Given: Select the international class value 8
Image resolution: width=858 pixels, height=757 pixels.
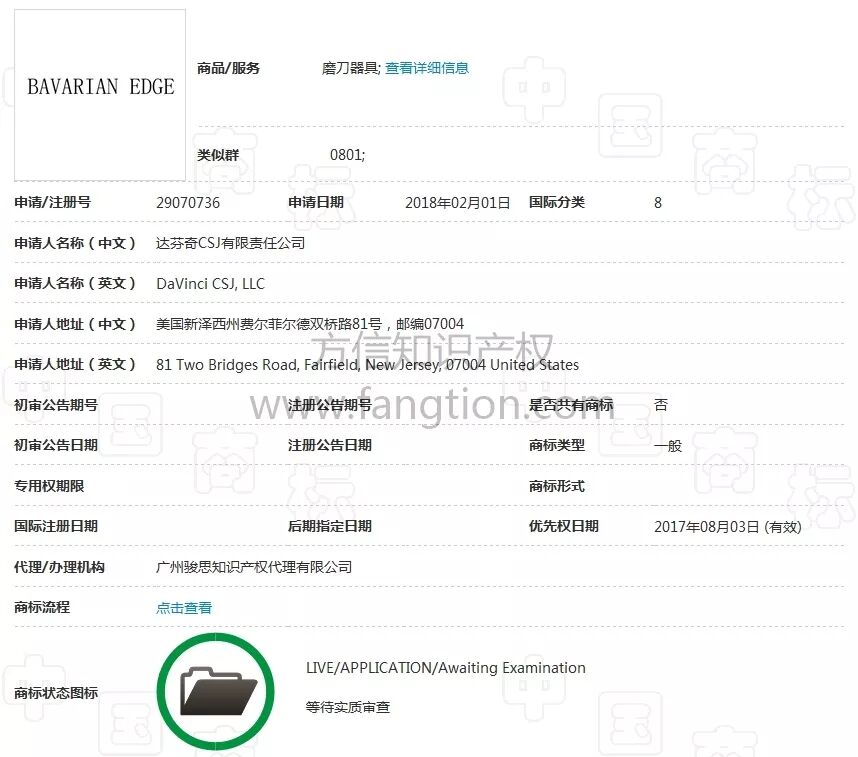Looking at the screenshot, I should (x=658, y=203).
